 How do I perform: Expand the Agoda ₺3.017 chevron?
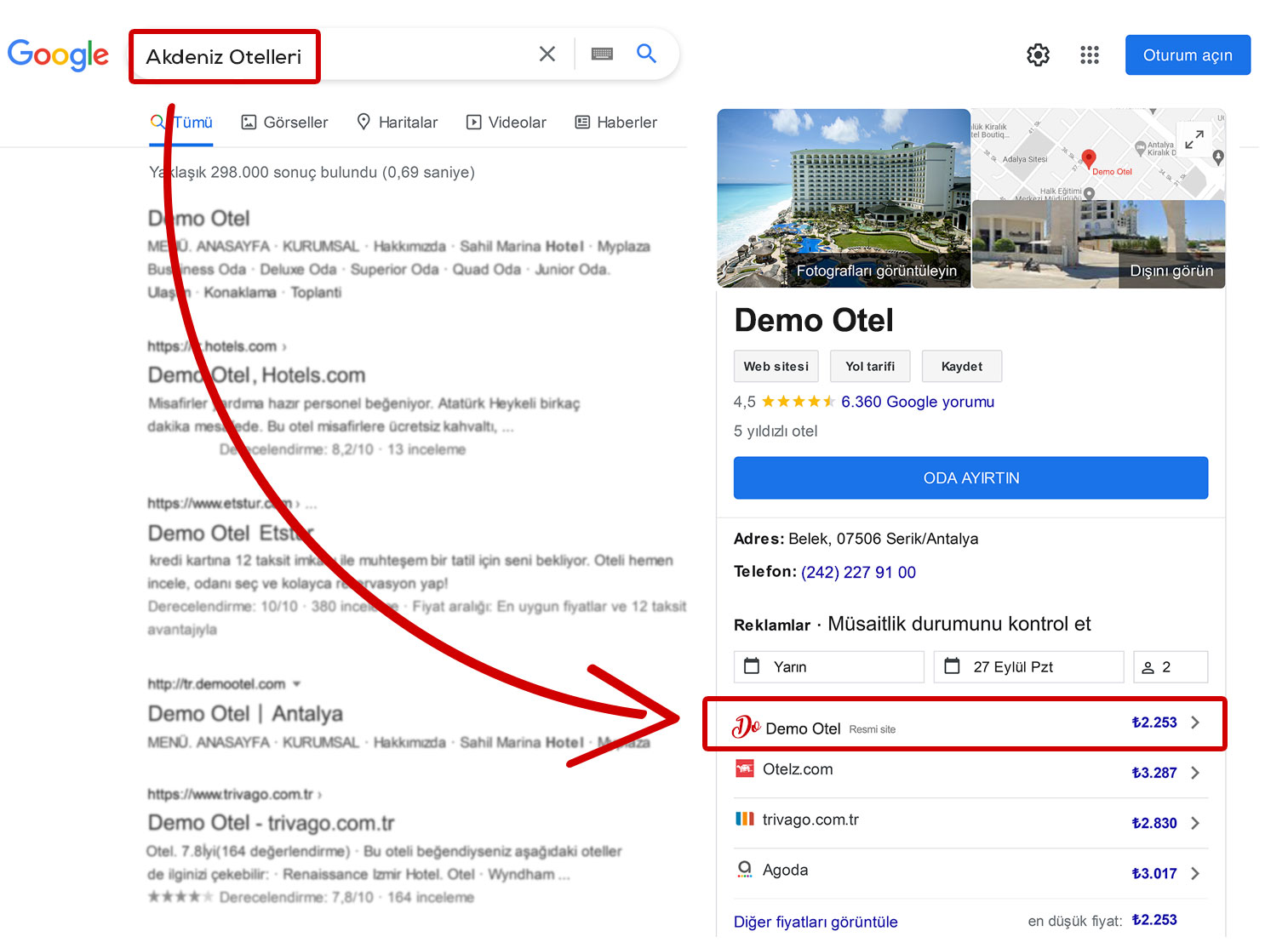[x=1195, y=873]
